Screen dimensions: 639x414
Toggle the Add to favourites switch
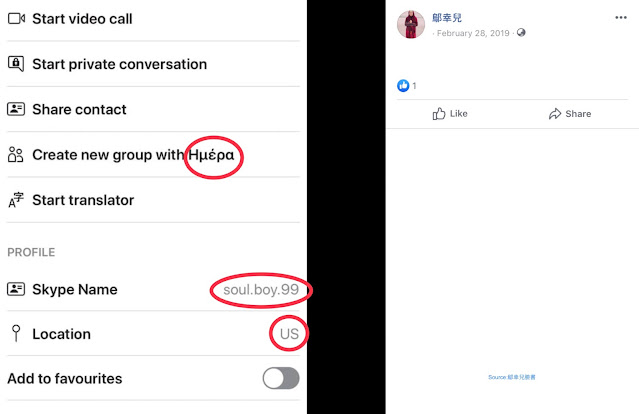pyautogui.click(x=281, y=378)
